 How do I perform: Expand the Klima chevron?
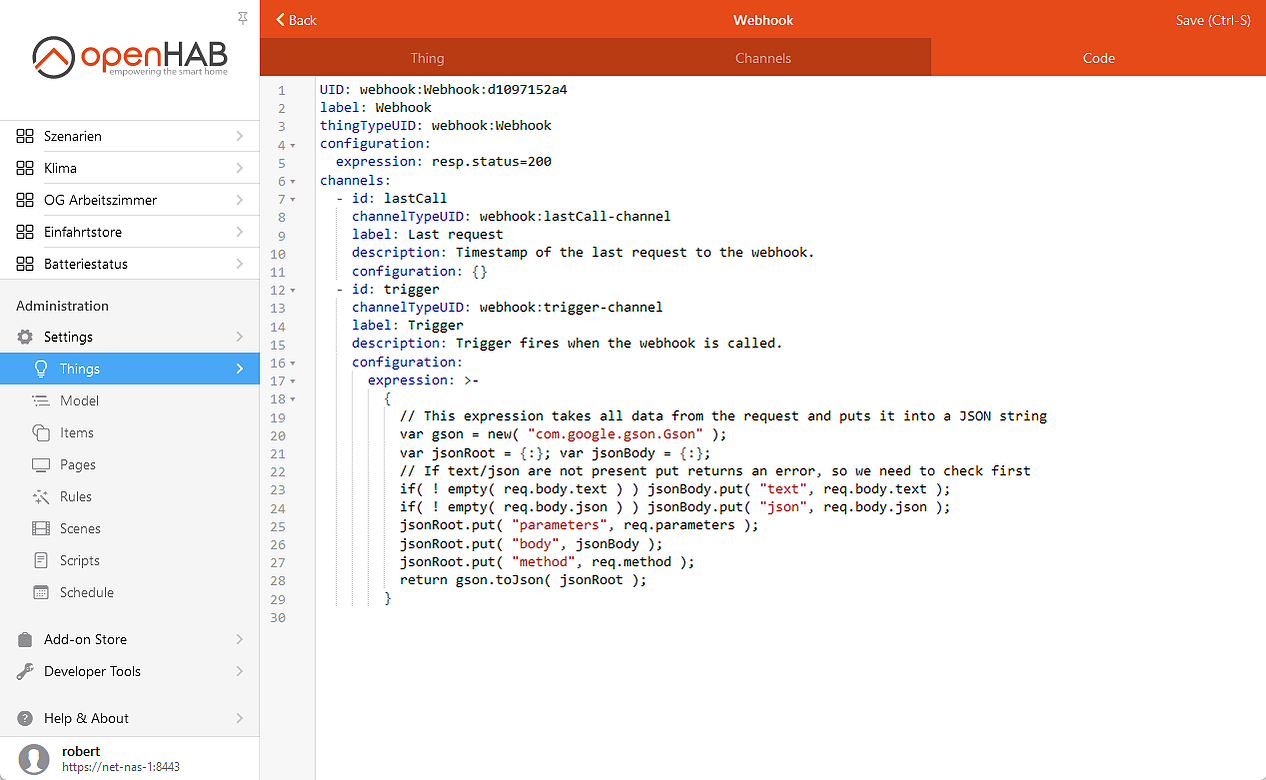coord(240,168)
